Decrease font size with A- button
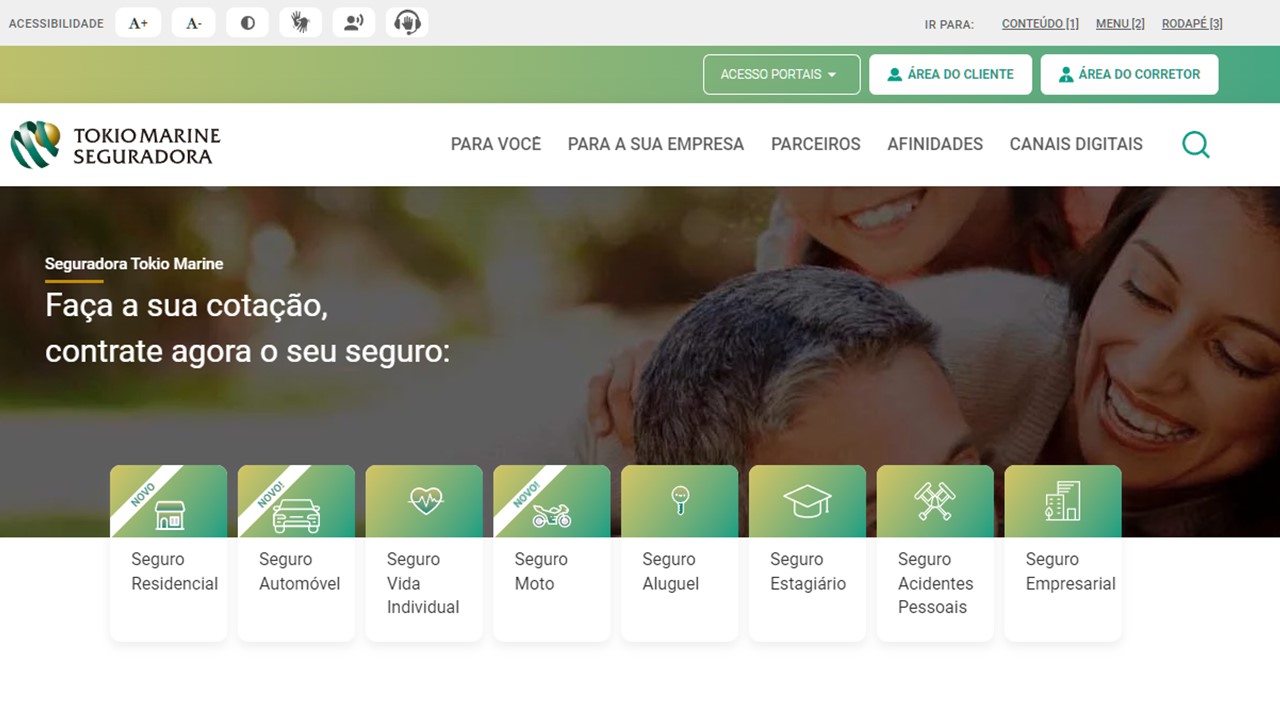 click(194, 23)
